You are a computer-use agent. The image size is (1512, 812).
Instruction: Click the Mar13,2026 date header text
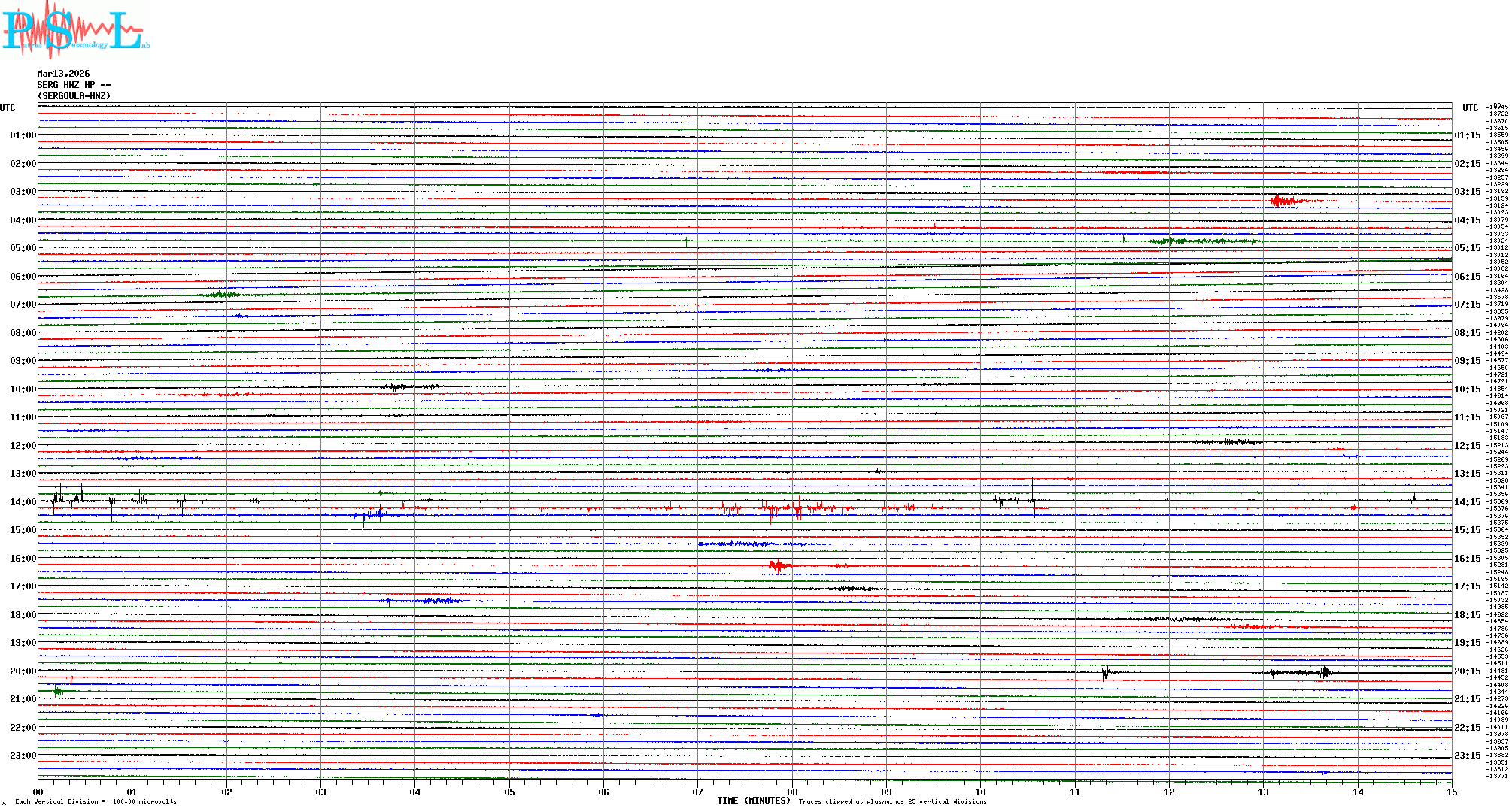(63, 74)
